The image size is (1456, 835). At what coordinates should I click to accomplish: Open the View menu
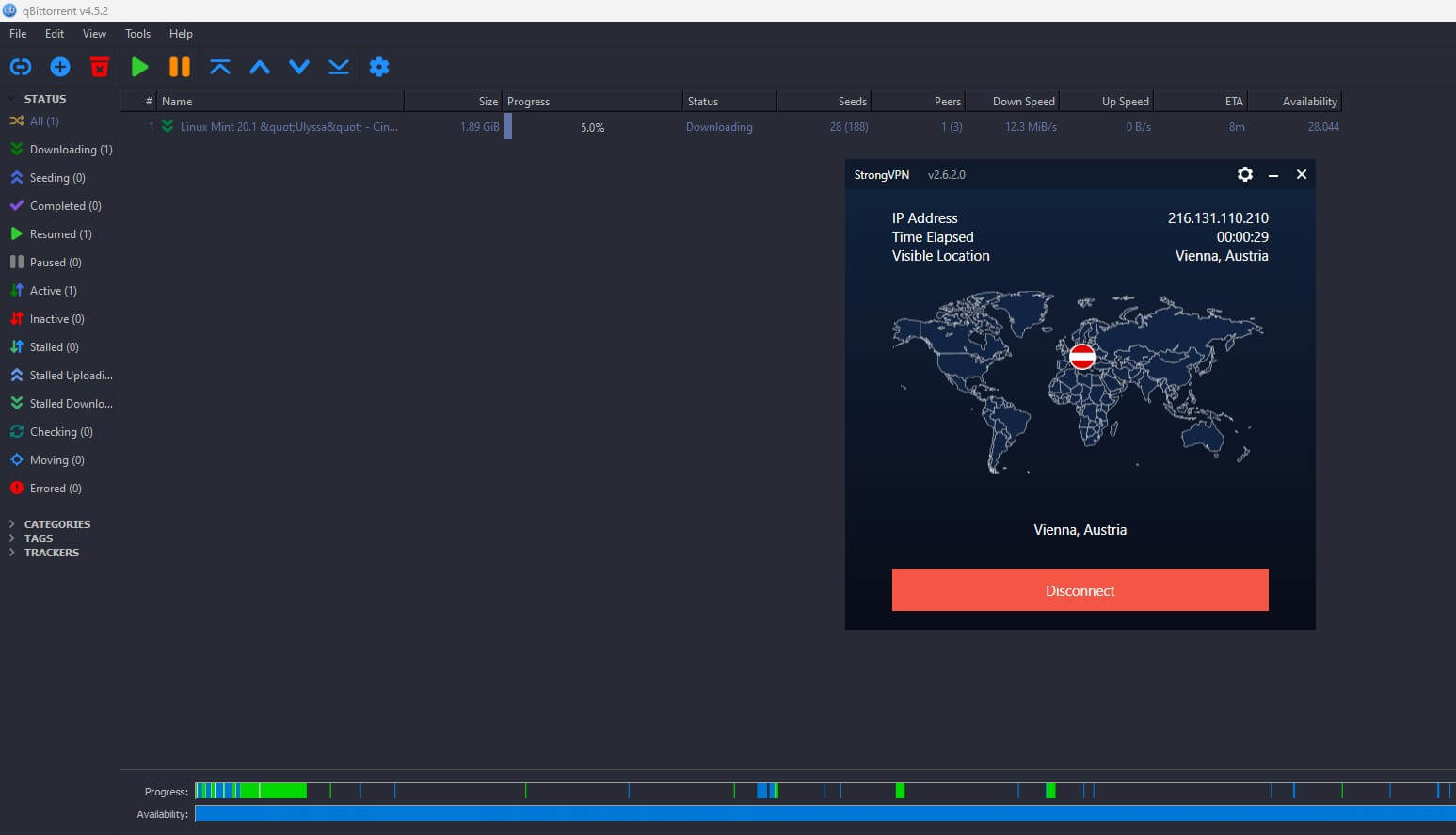tap(94, 34)
